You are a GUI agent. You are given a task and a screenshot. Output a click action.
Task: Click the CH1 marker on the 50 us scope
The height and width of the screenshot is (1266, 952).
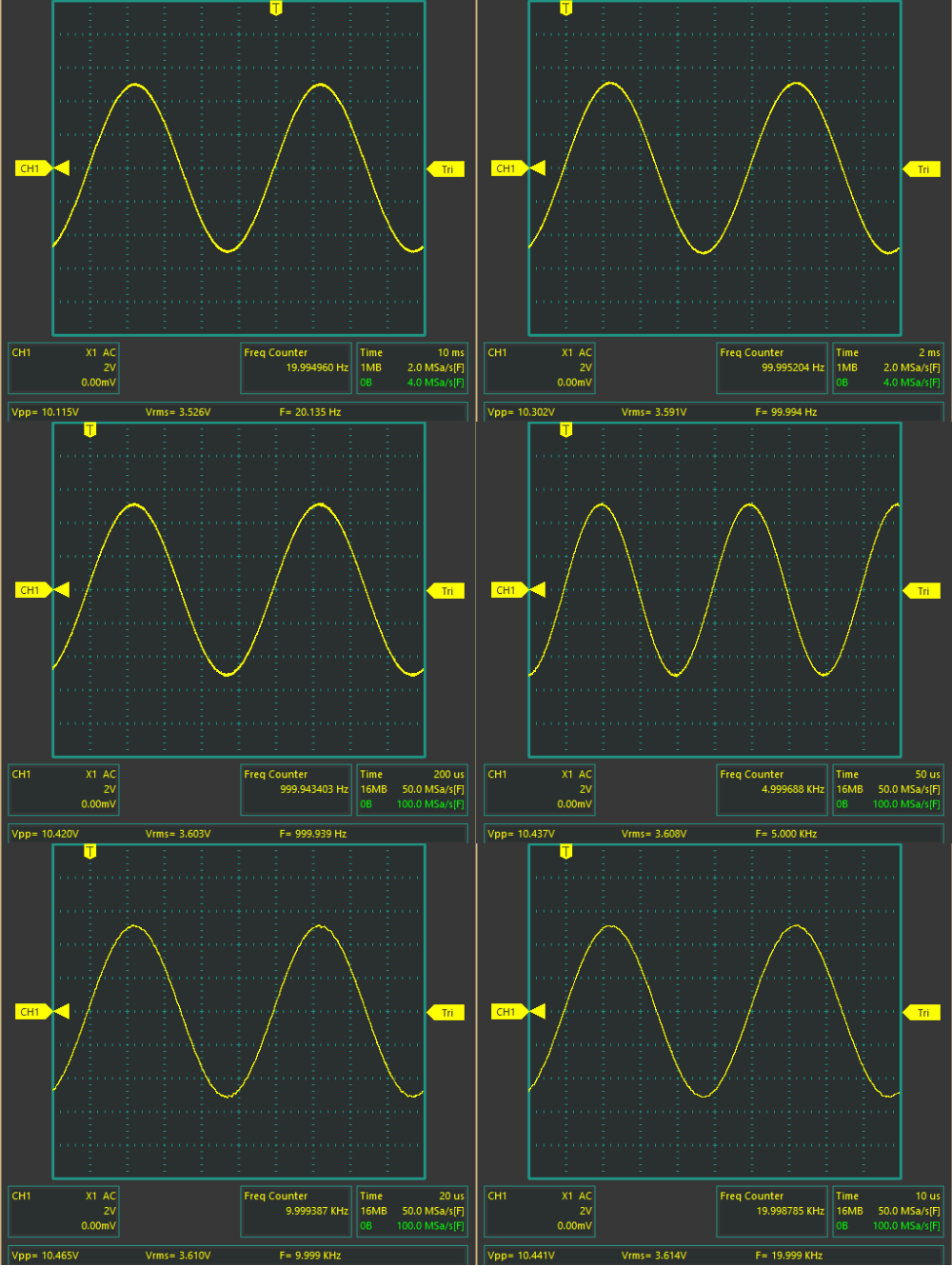click(x=507, y=590)
